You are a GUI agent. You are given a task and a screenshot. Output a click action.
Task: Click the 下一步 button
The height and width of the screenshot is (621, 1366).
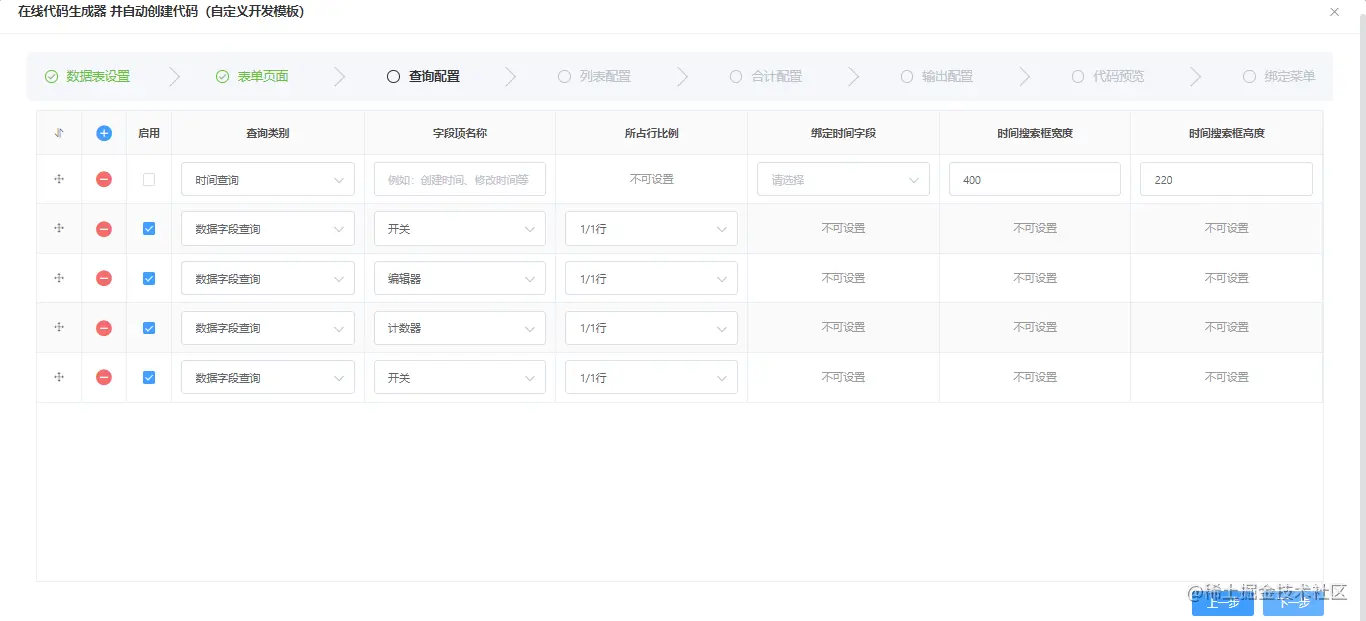click(1293, 603)
